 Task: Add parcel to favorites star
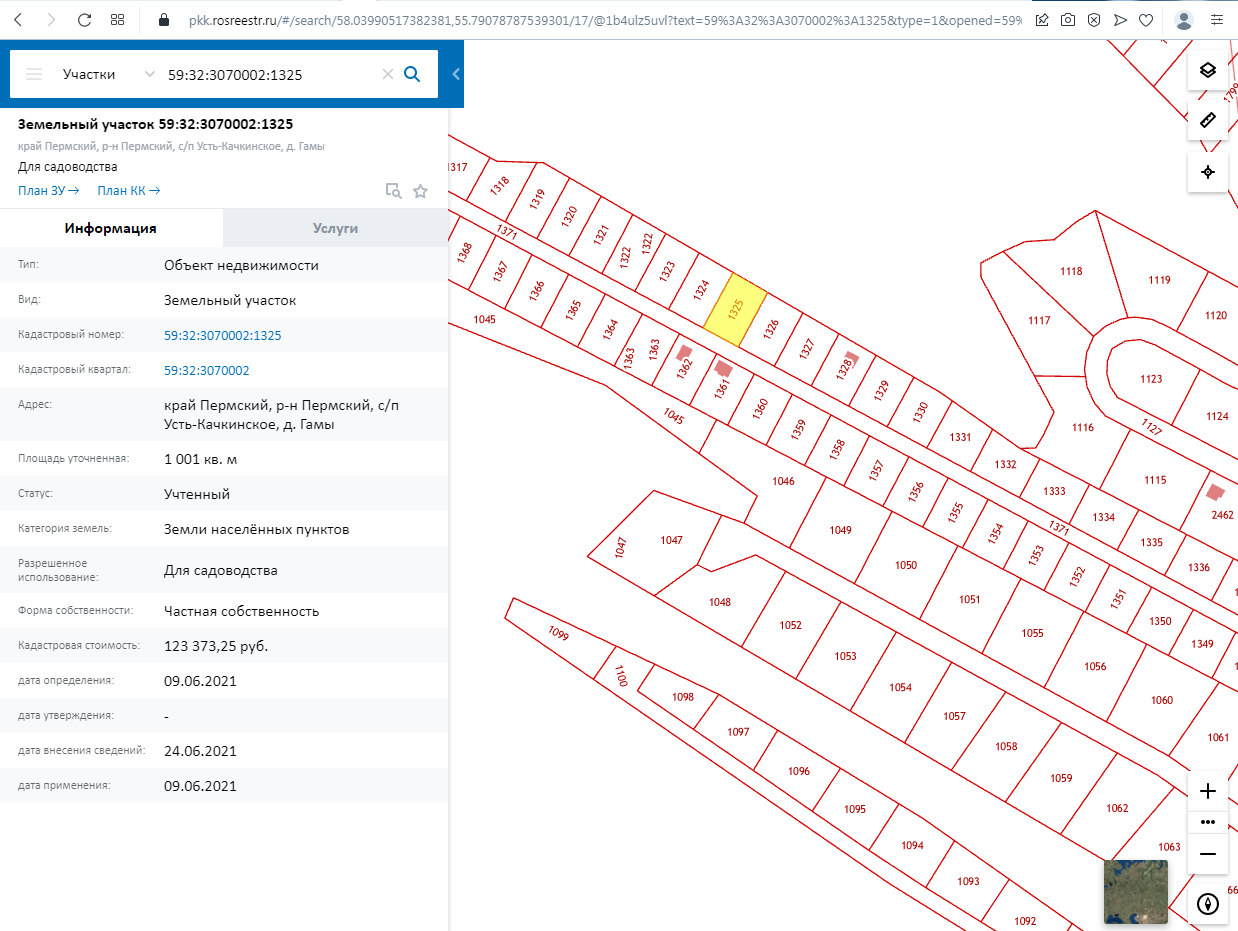tap(420, 191)
